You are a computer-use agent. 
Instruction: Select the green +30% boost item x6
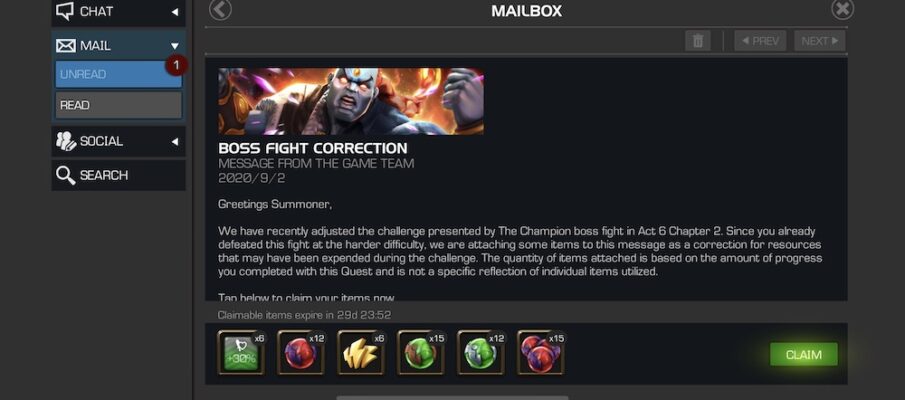pyautogui.click(x=242, y=353)
